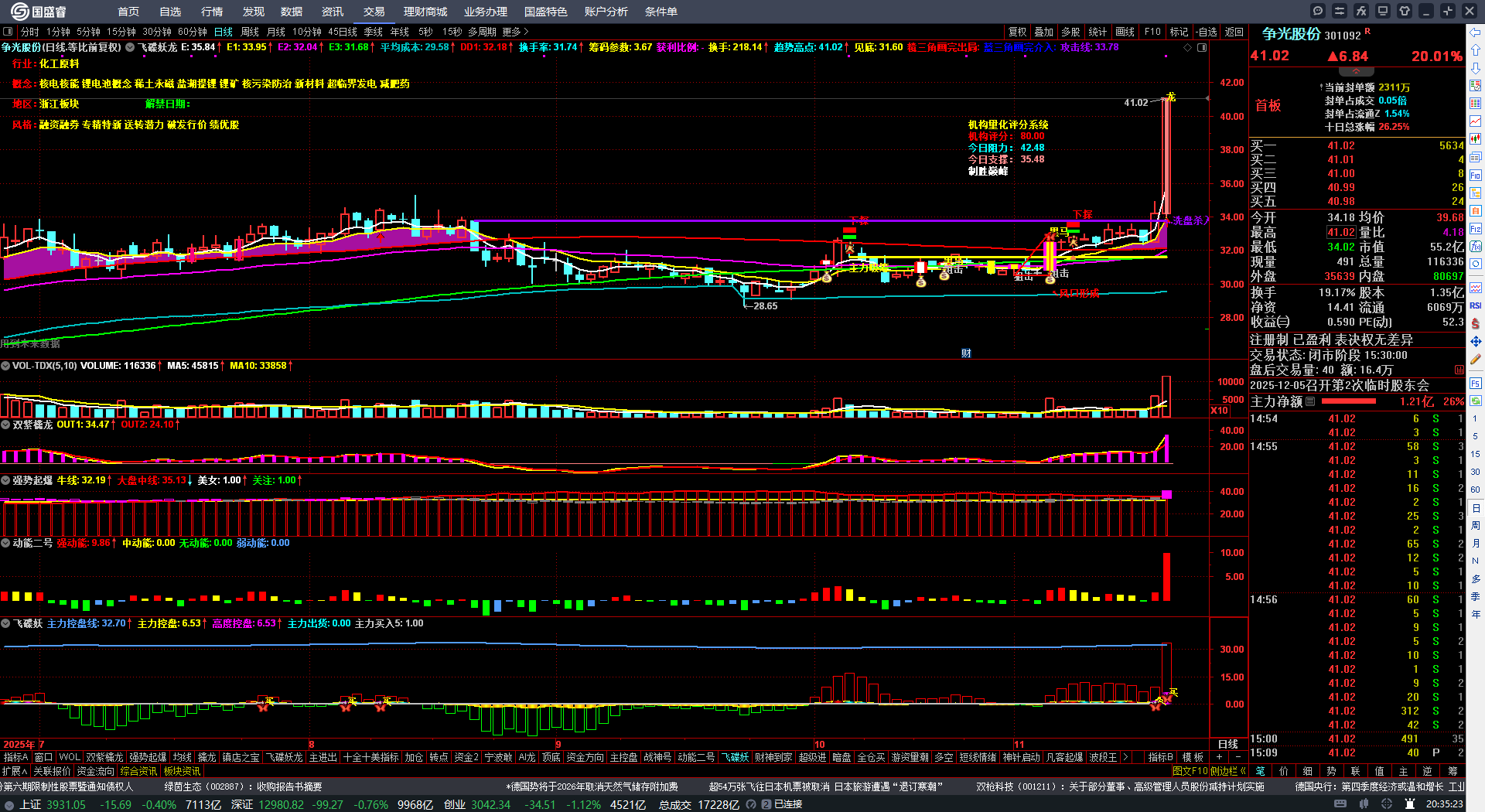Open the 图文F10 link
The width and height of the screenshot is (1485, 812).
[1190, 771]
